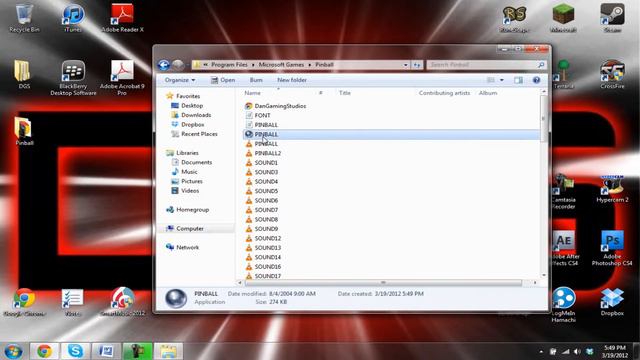Open Dropbox desktop shortcut

coord(612,302)
